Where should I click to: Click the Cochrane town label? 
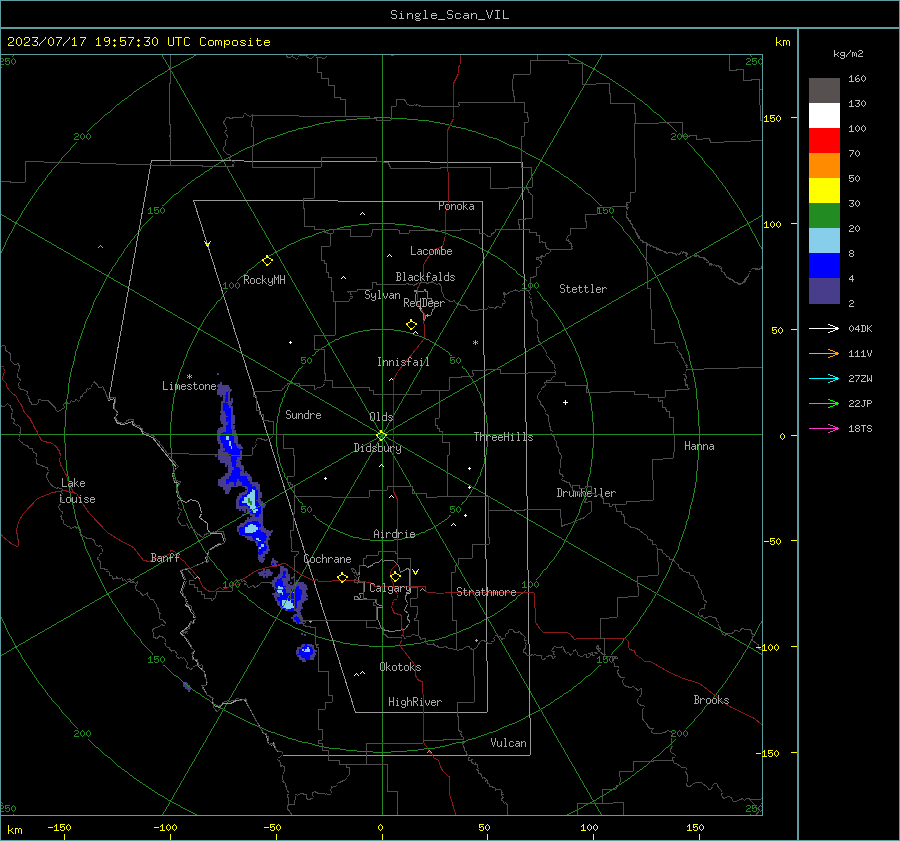(x=327, y=559)
